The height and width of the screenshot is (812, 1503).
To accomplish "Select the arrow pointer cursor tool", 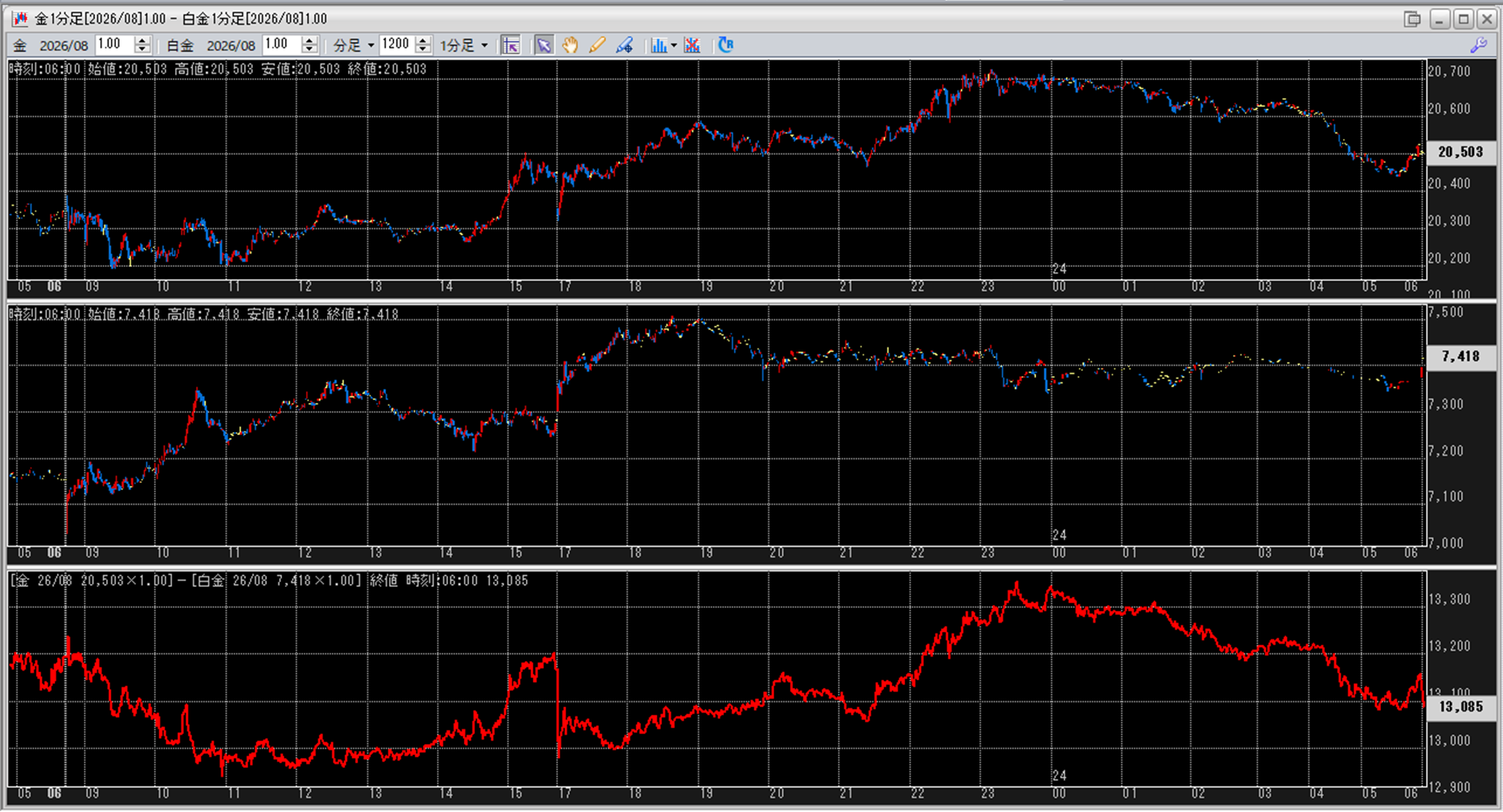I will pos(544,46).
